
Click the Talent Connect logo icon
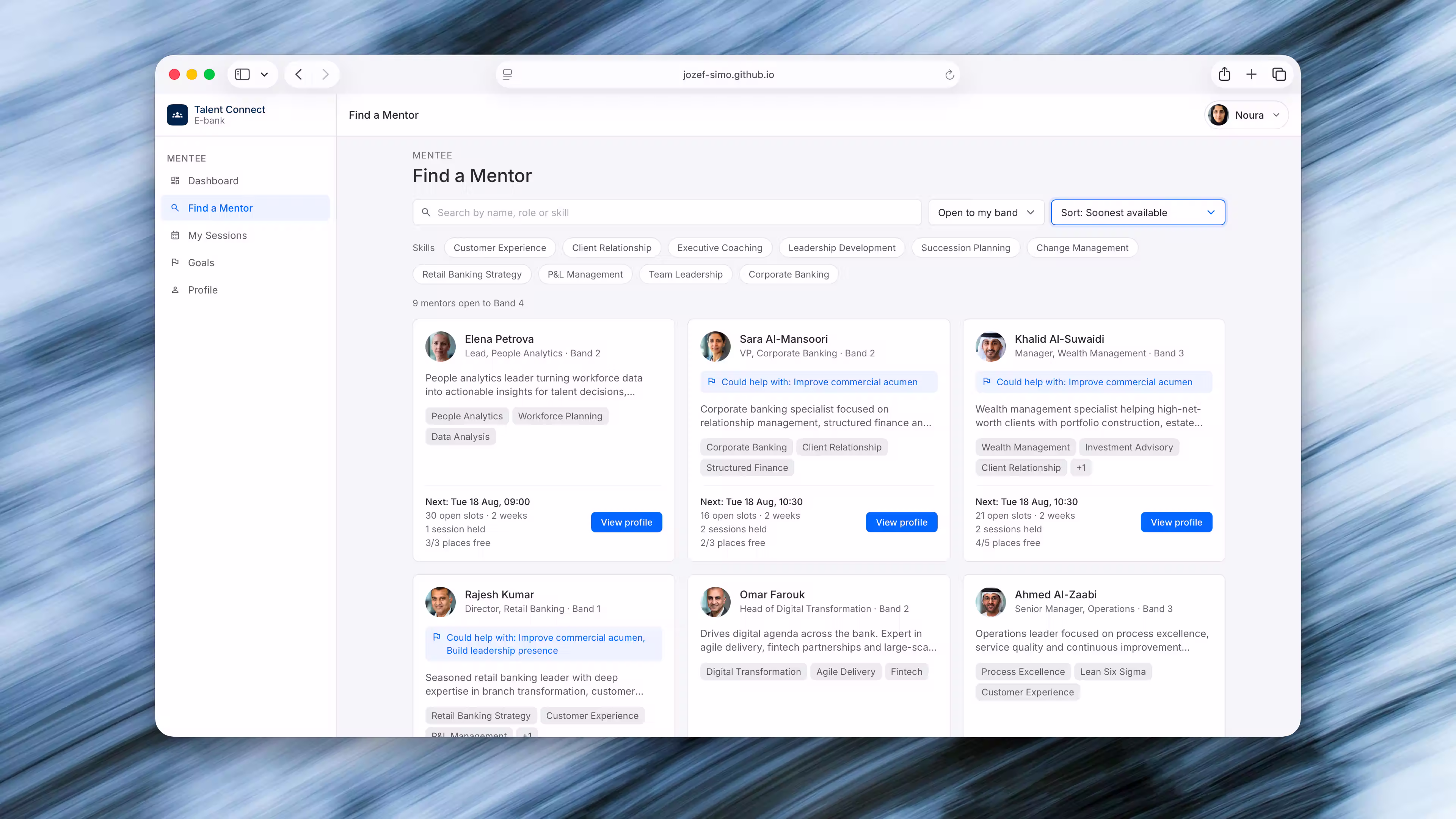point(177,115)
